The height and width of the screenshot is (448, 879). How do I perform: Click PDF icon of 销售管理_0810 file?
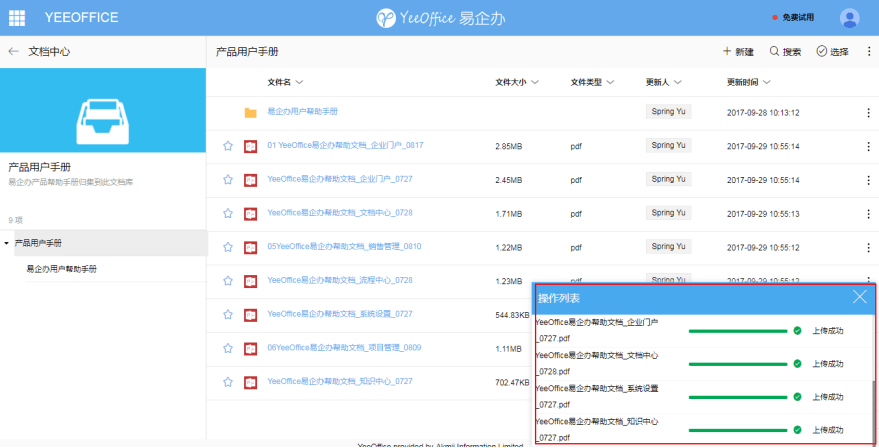pyautogui.click(x=251, y=247)
